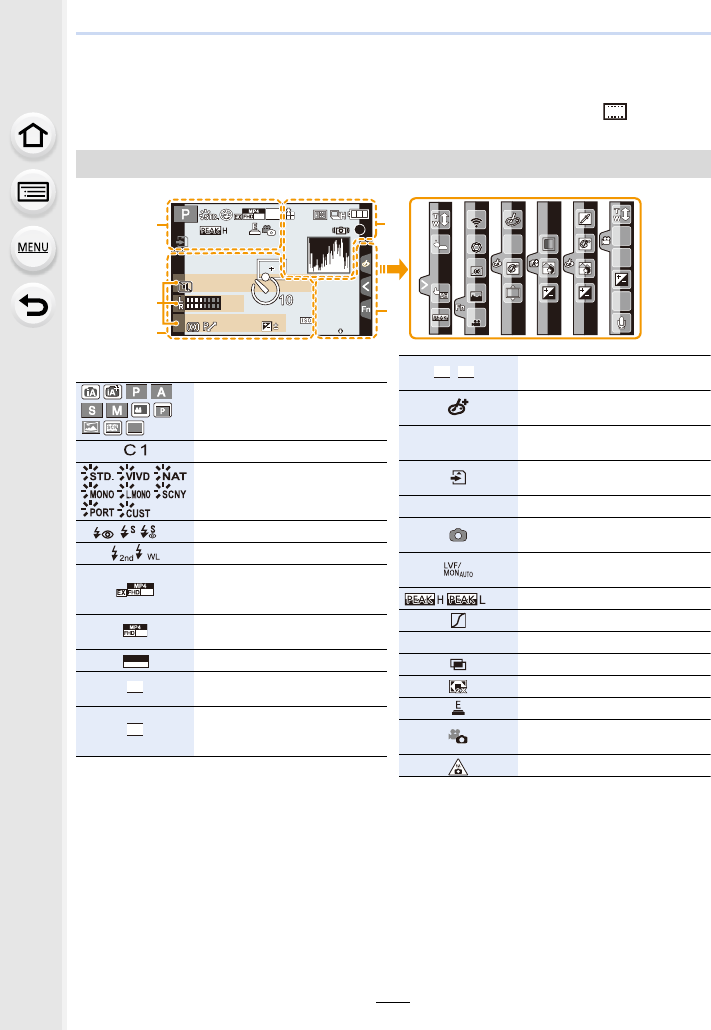Click the Overheat warning triangle icon
Viewport: 711px width, 1030px height.
click(x=458, y=767)
